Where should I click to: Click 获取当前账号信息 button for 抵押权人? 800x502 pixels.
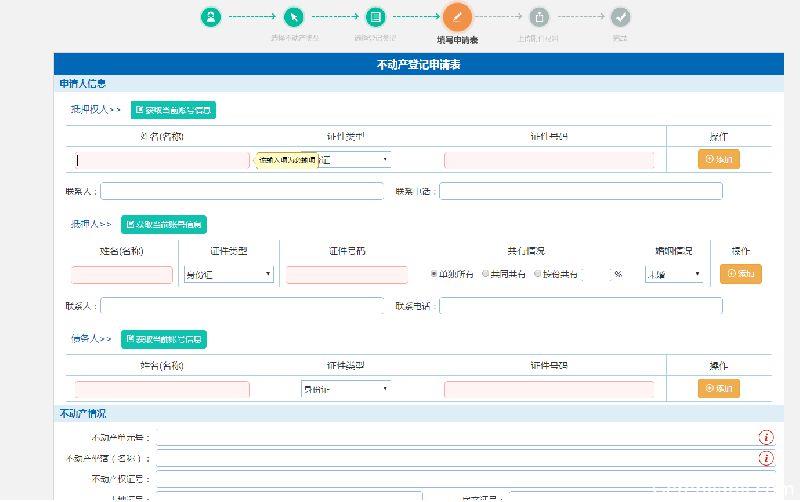pyautogui.click(x=173, y=110)
